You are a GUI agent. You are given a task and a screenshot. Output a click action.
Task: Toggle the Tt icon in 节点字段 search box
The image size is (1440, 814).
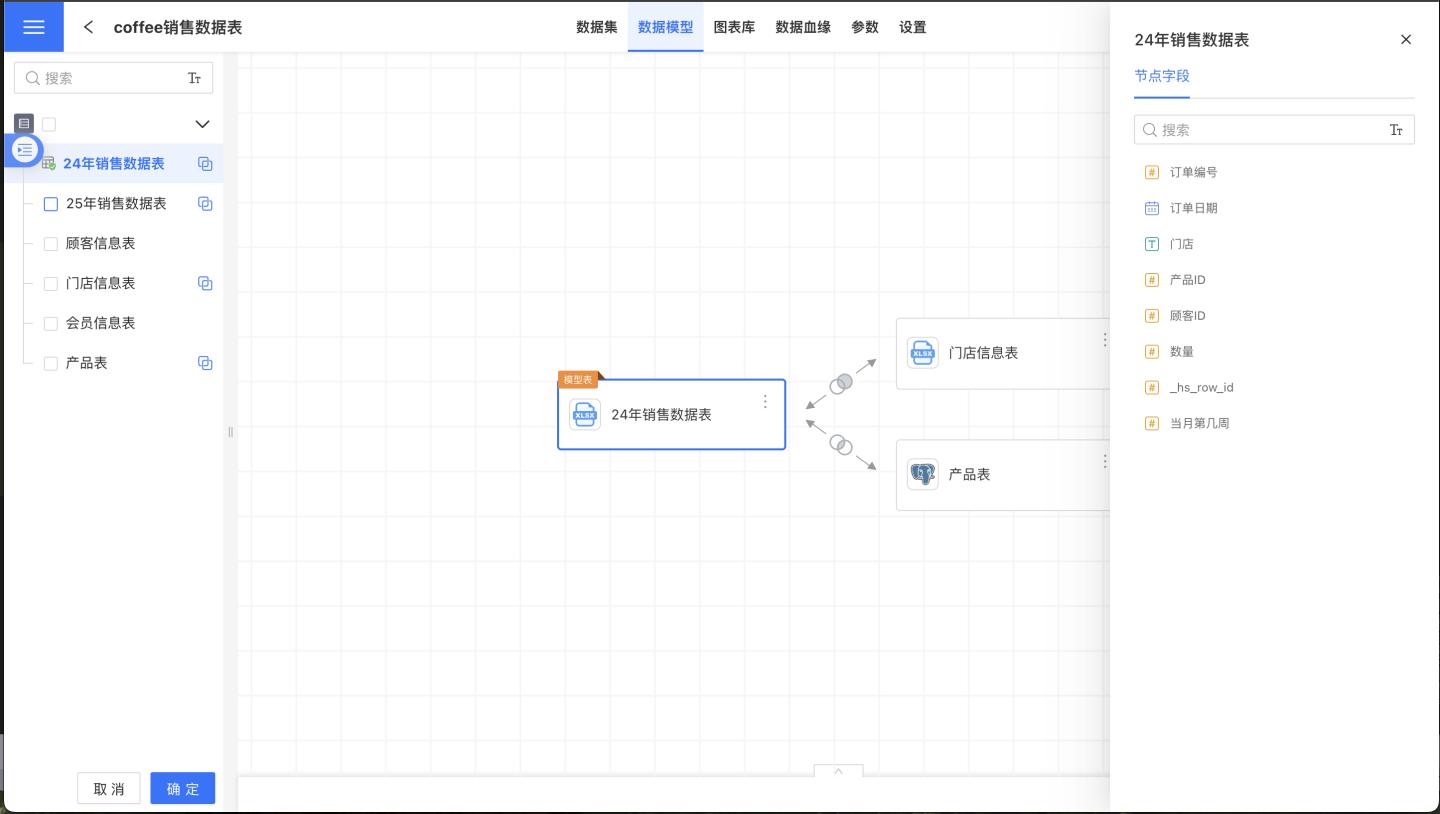(1396, 130)
